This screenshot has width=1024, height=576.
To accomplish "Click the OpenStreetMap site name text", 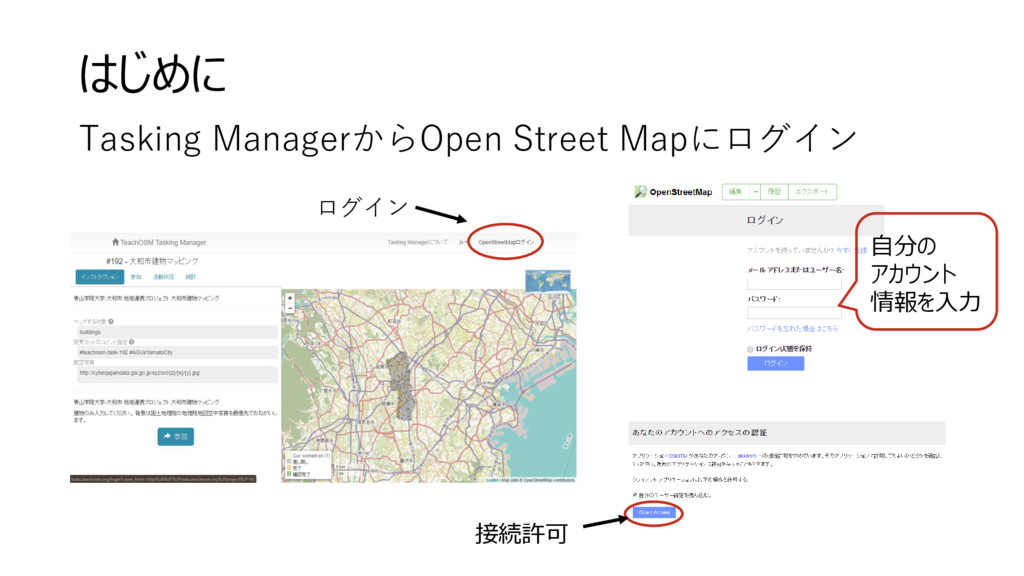I will (x=680, y=192).
